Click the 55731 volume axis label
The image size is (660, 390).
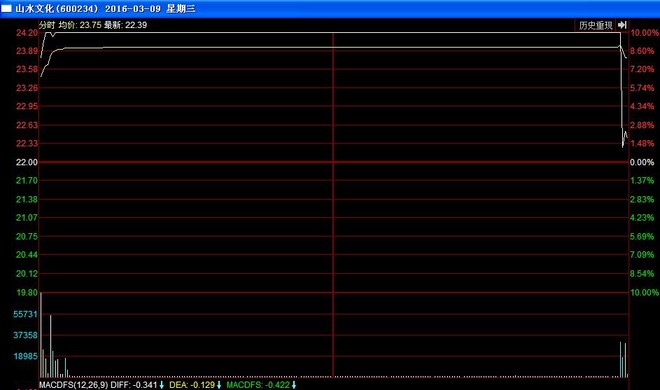click(x=25, y=314)
